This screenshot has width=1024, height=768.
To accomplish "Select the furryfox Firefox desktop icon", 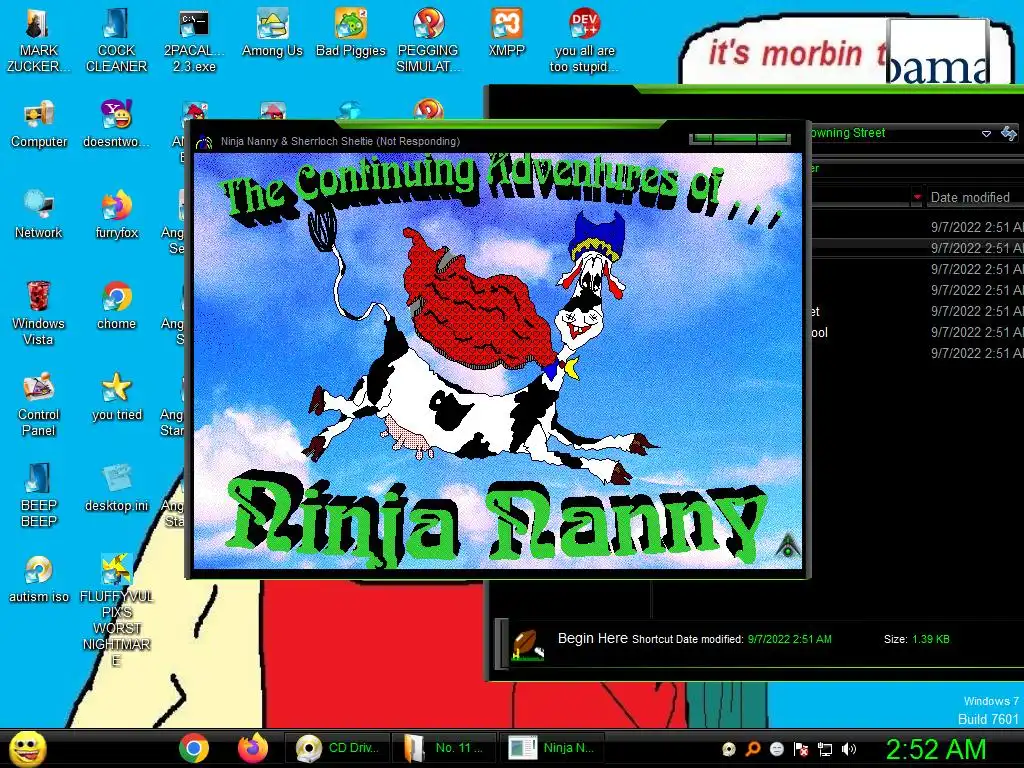I will 116,215.
